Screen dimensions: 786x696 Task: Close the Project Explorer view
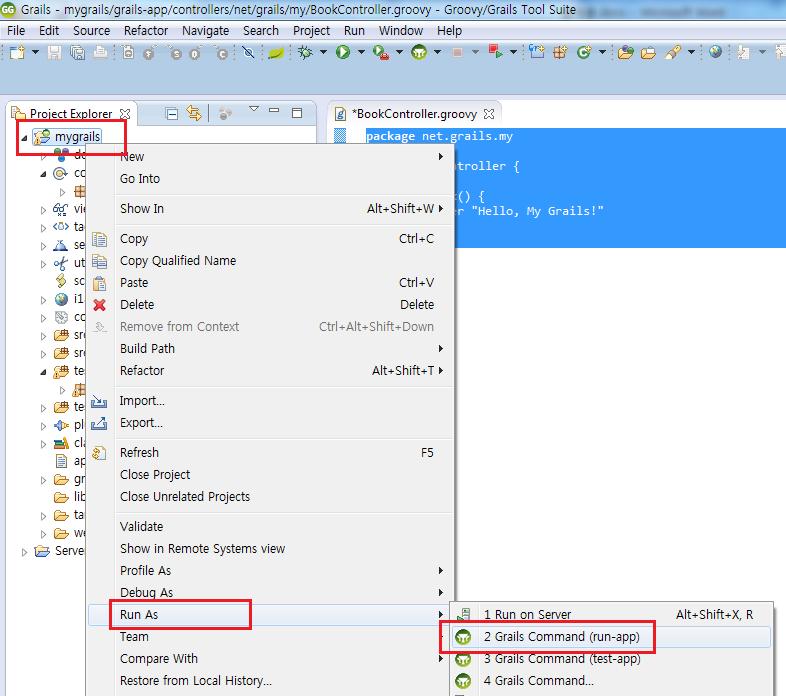tap(125, 114)
